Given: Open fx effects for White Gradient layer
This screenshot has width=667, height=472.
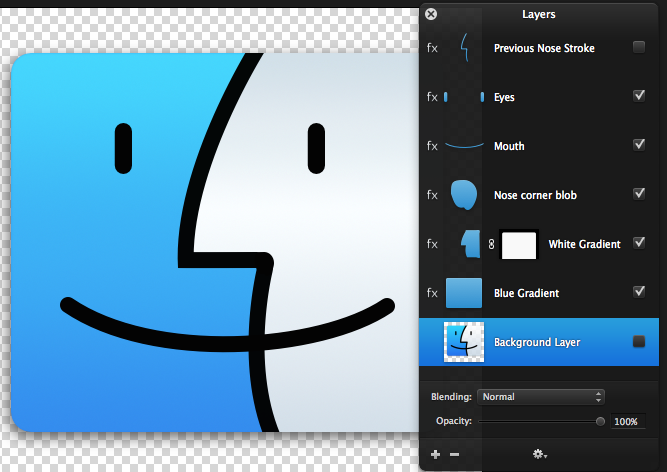Looking at the screenshot, I should 432,244.
